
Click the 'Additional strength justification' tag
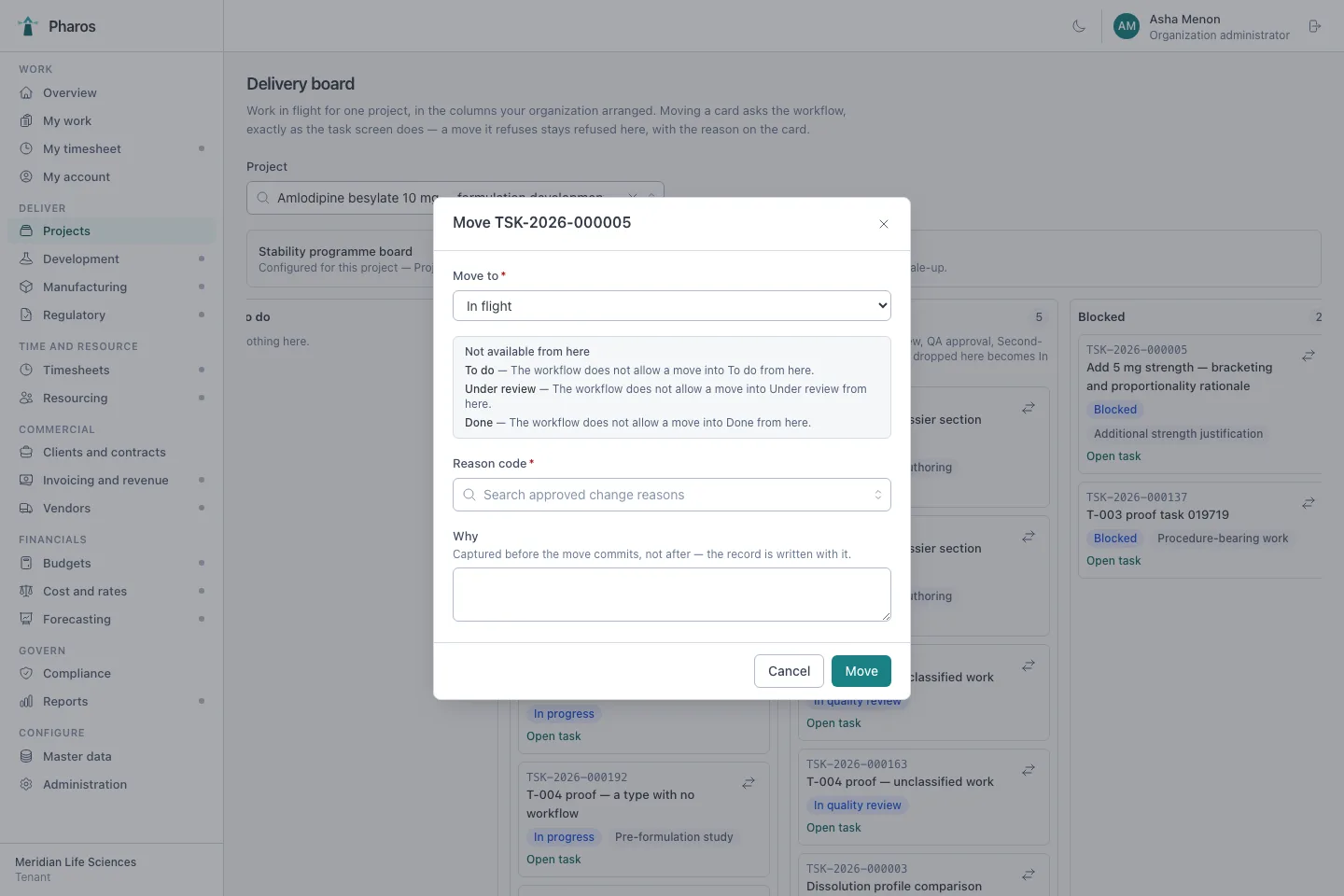point(1178,434)
